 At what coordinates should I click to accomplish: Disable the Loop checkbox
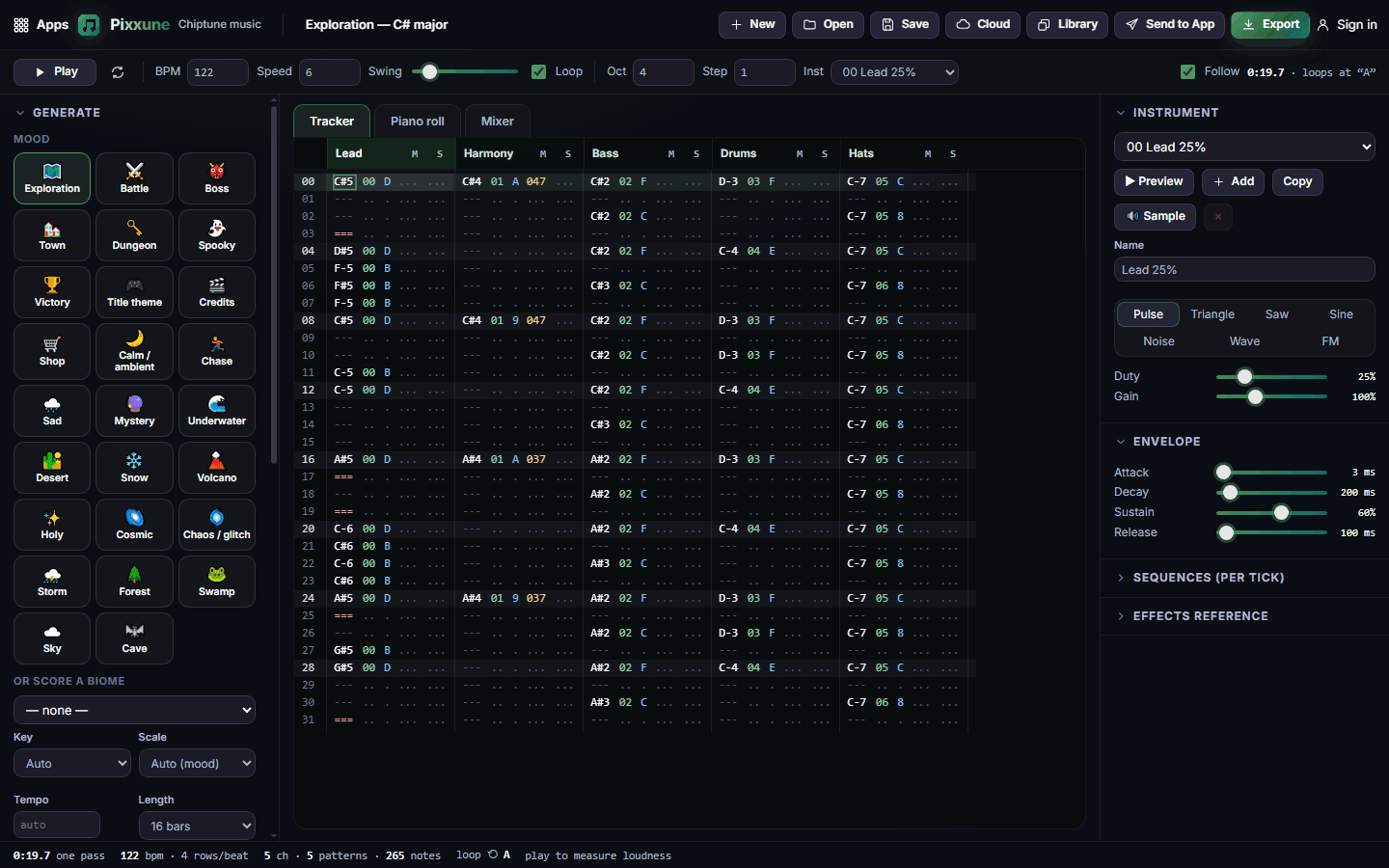pyautogui.click(x=539, y=71)
